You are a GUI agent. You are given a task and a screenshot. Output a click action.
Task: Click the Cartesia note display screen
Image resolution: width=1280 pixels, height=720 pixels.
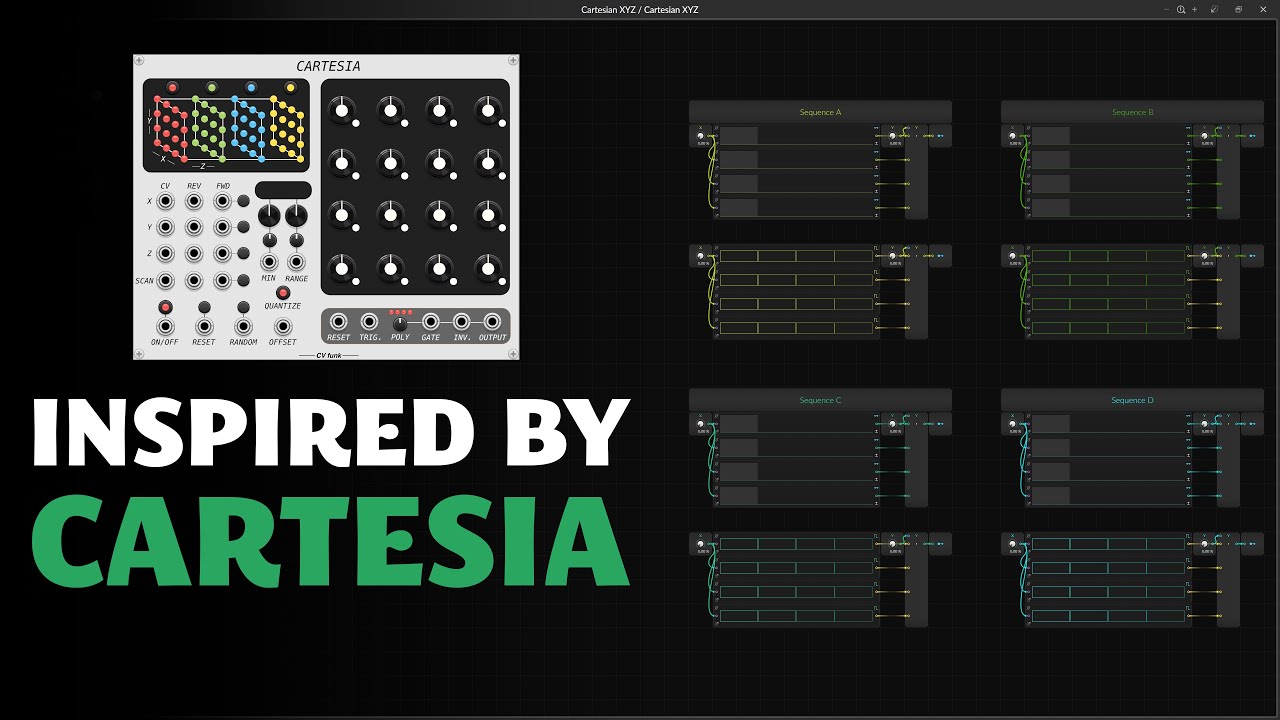283,190
